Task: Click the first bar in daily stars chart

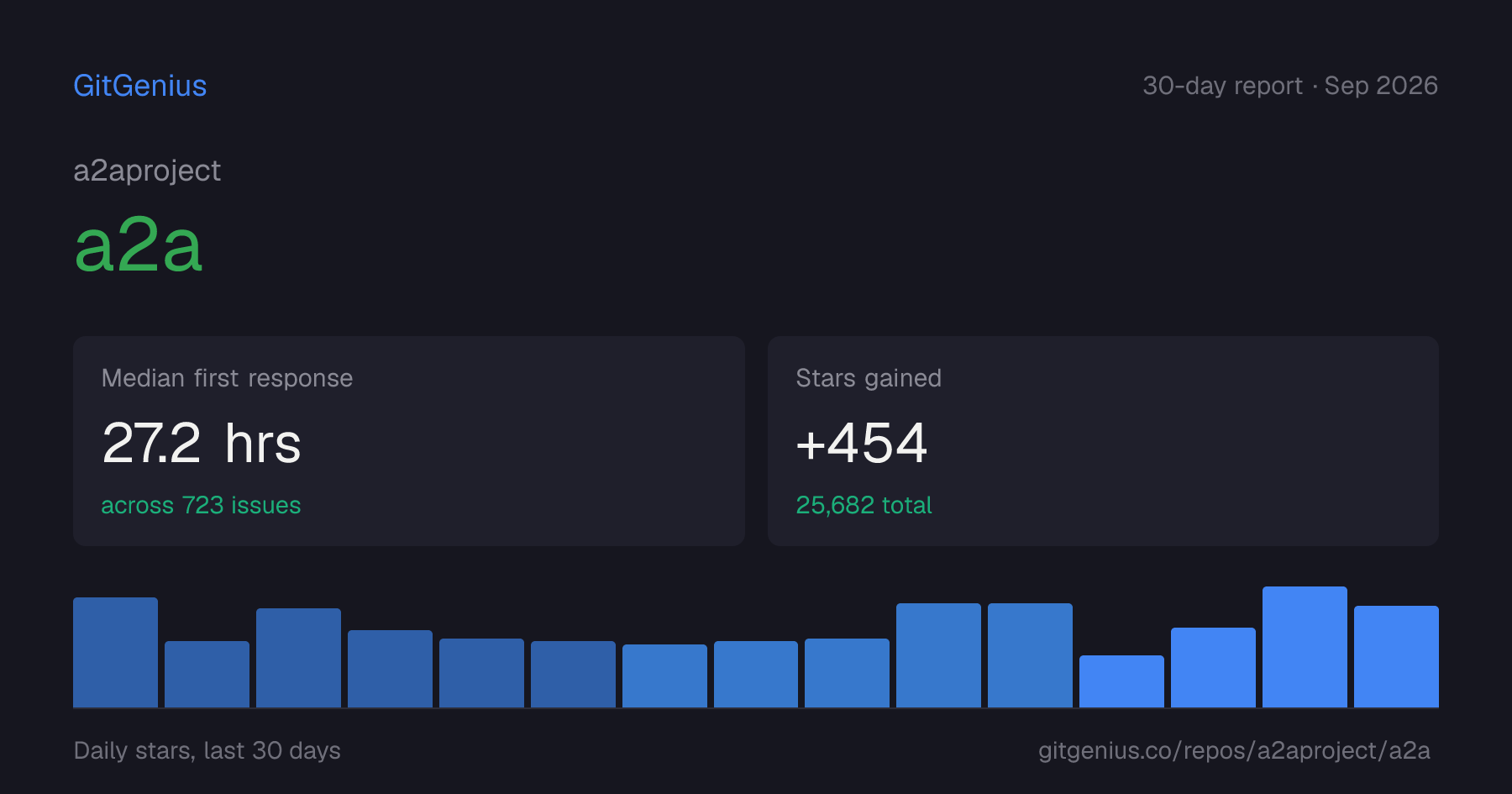Action: coord(115,652)
